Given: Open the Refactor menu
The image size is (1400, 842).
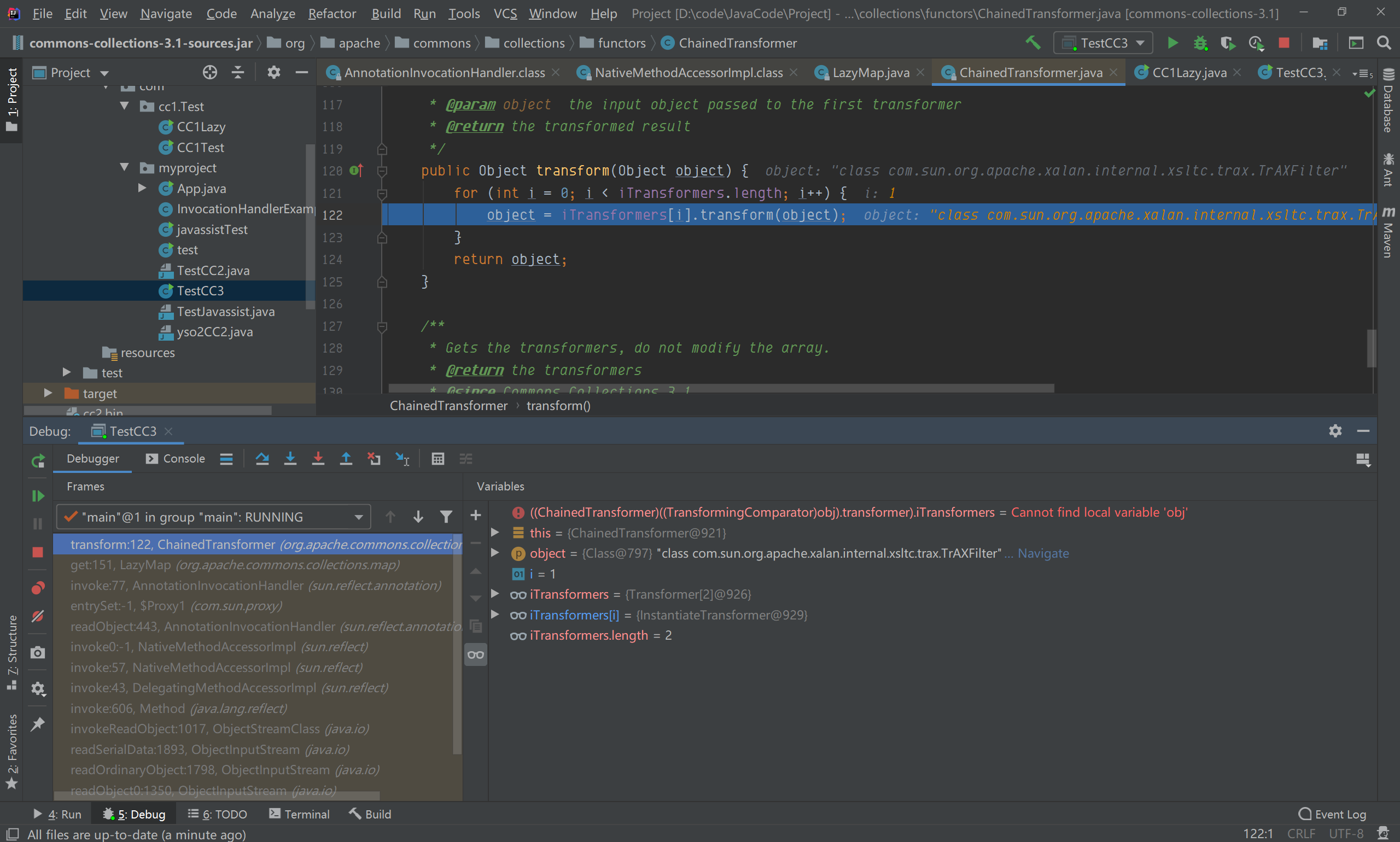Looking at the screenshot, I should [x=331, y=13].
